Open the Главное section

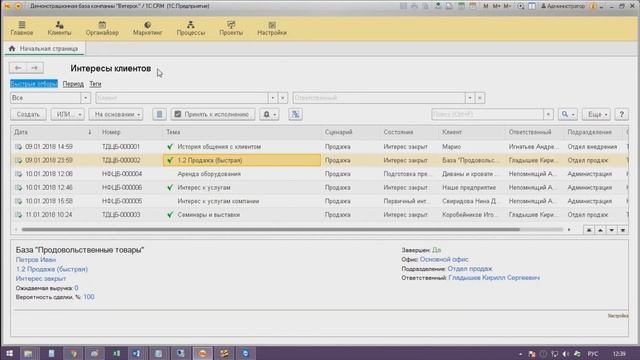[22, 28]
